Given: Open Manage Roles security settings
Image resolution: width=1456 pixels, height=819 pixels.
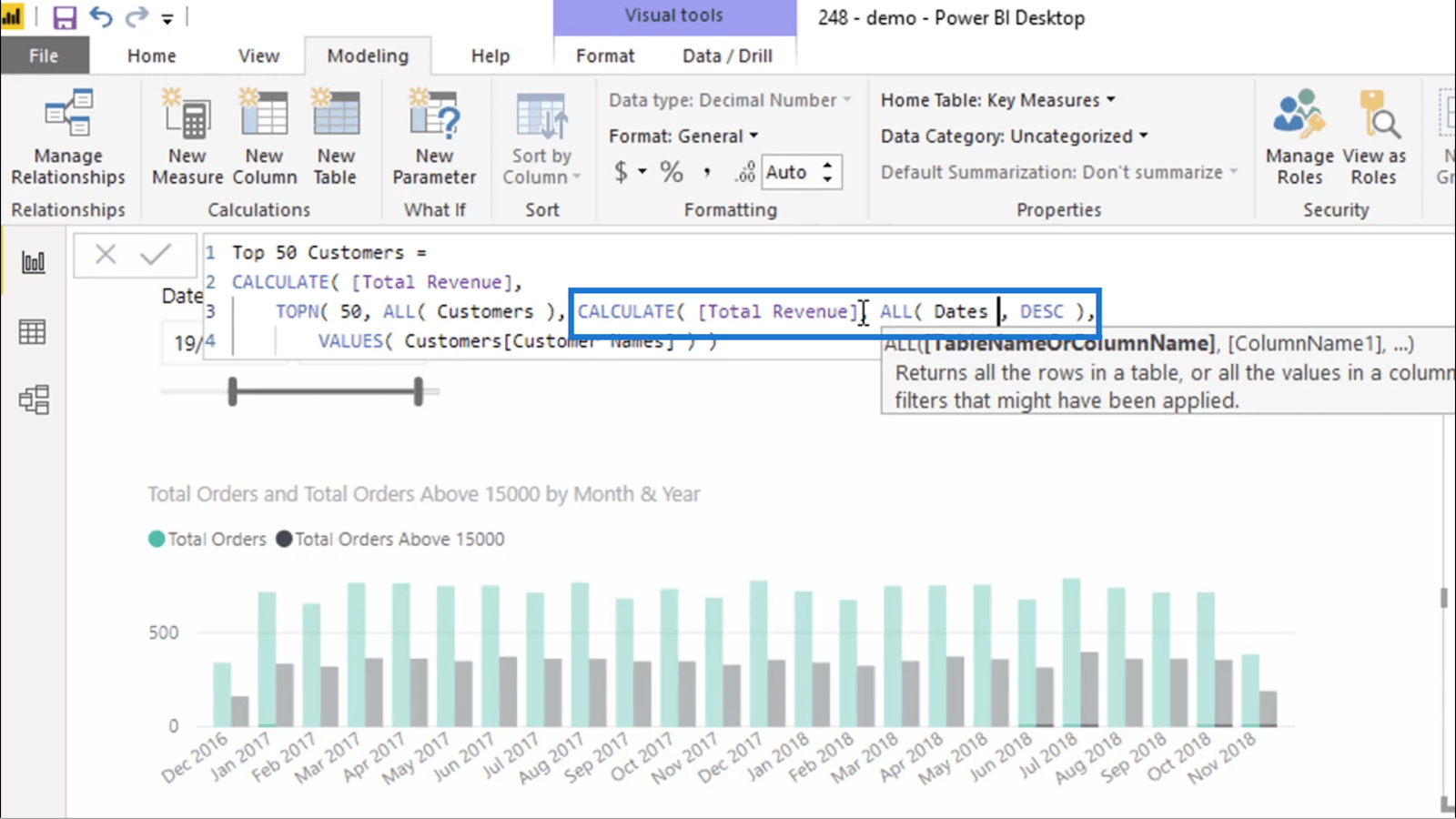Looking at the screenshot, I should click(x=1299, y=138).
